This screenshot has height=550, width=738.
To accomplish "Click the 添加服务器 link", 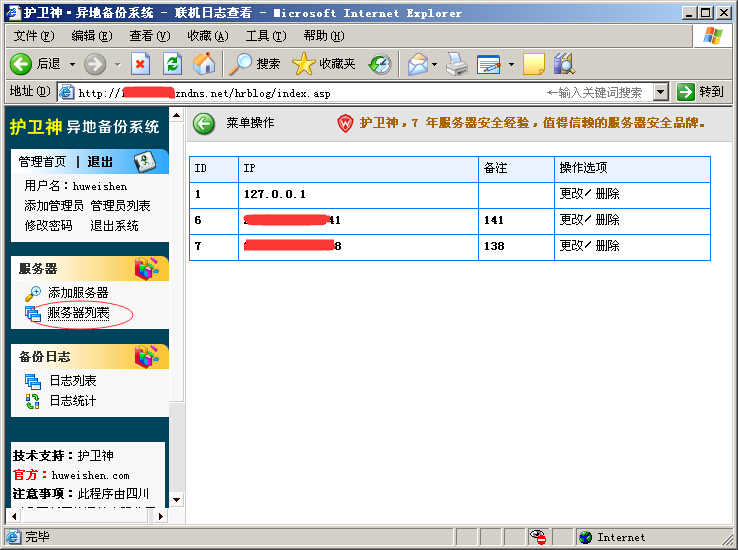I will click(x=78, y=293).
